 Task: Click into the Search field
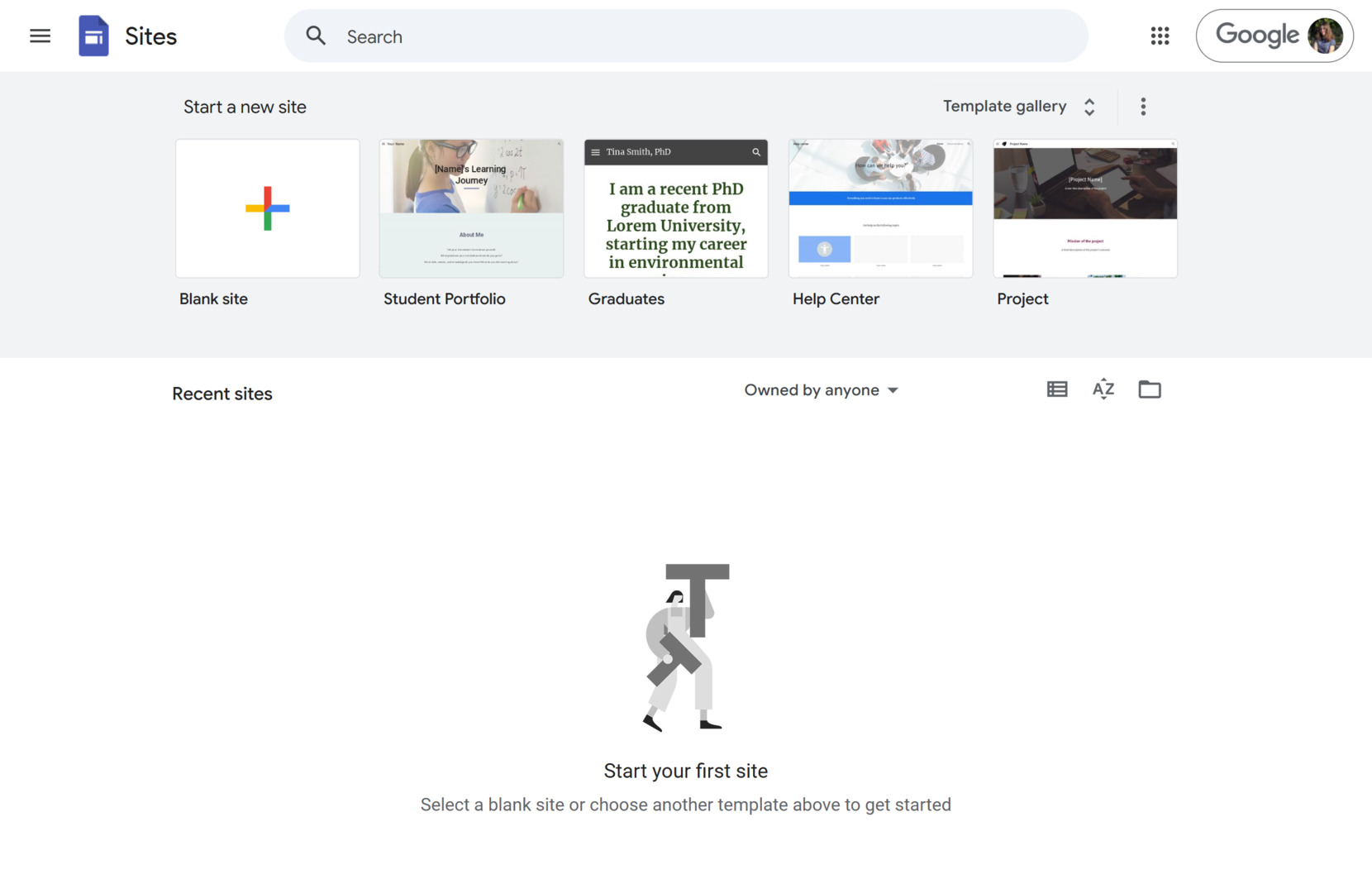[x=686, y=36]
